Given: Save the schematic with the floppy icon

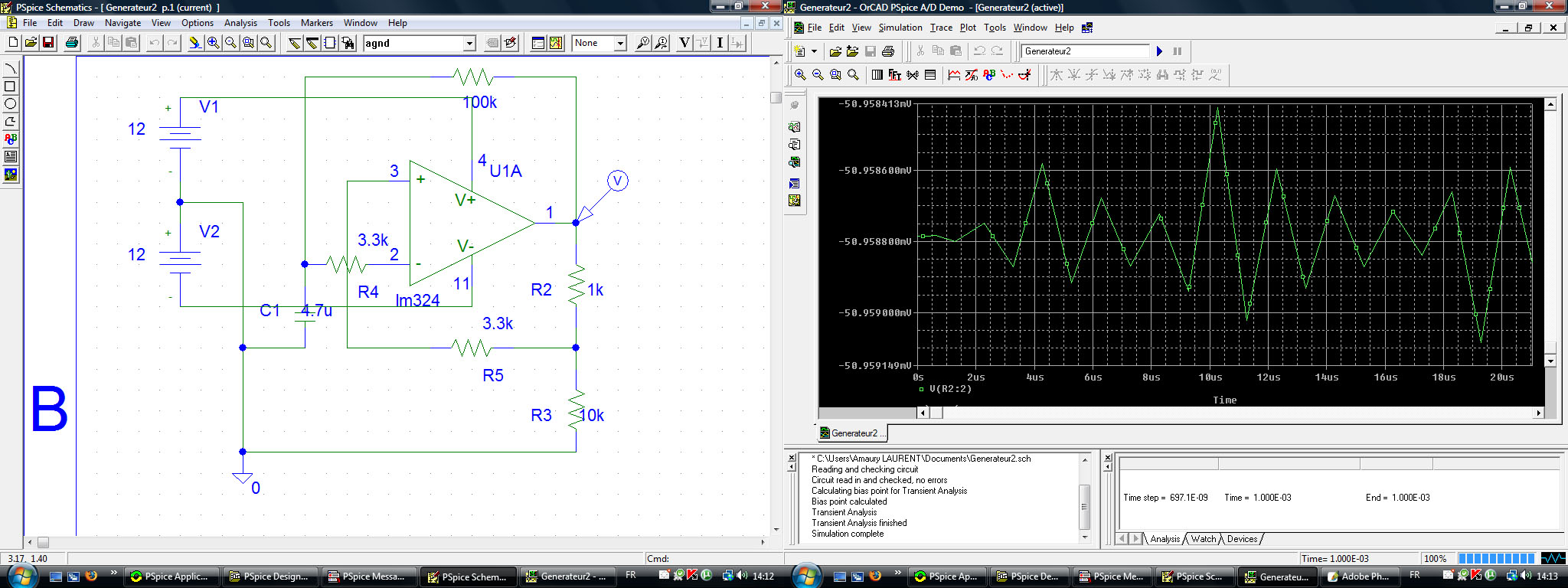Looking at the screenshot, I should tap(48, 44).
